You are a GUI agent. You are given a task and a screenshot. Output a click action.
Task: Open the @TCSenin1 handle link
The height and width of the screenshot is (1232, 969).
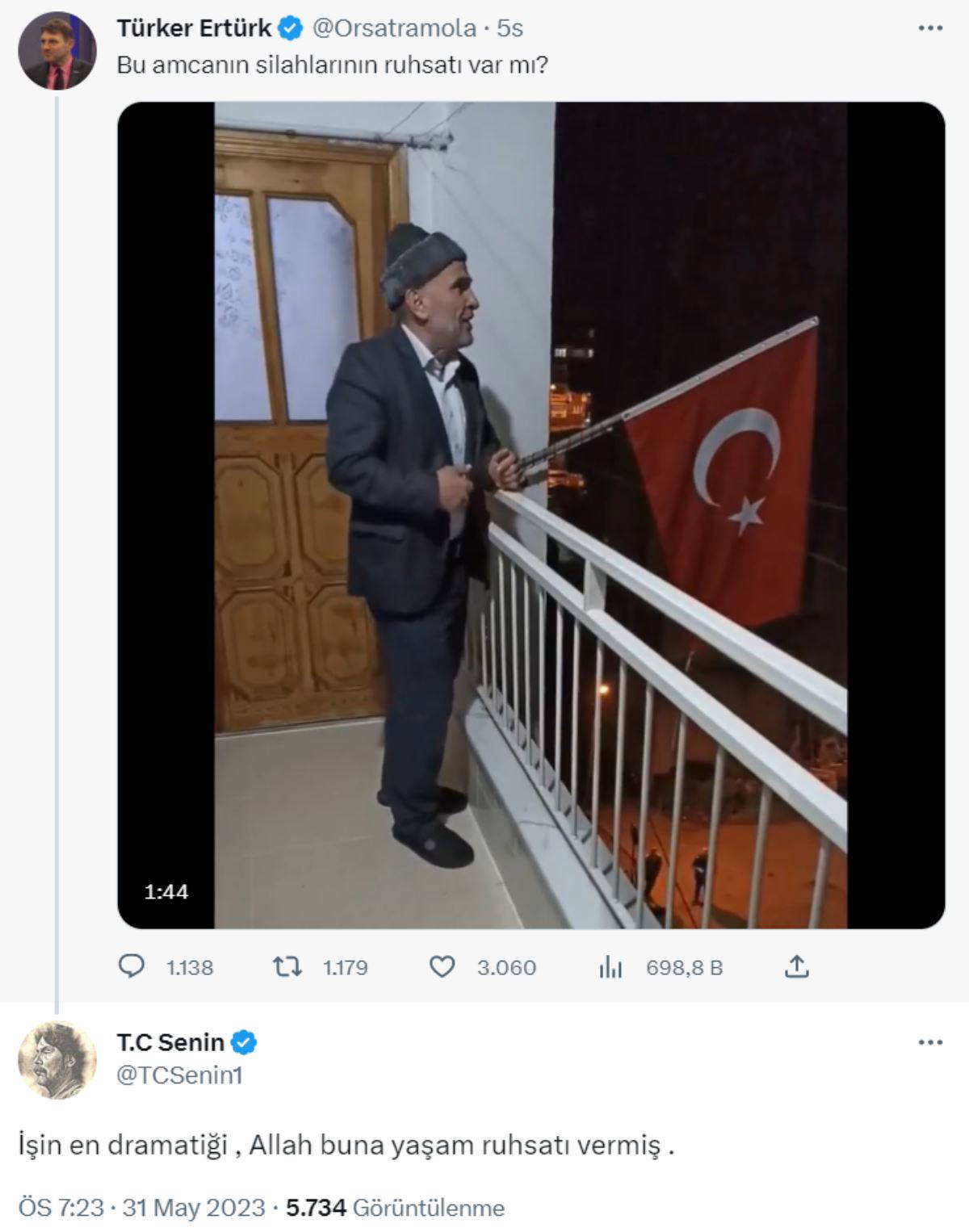pyautogui.click(x=180, y=1075)
